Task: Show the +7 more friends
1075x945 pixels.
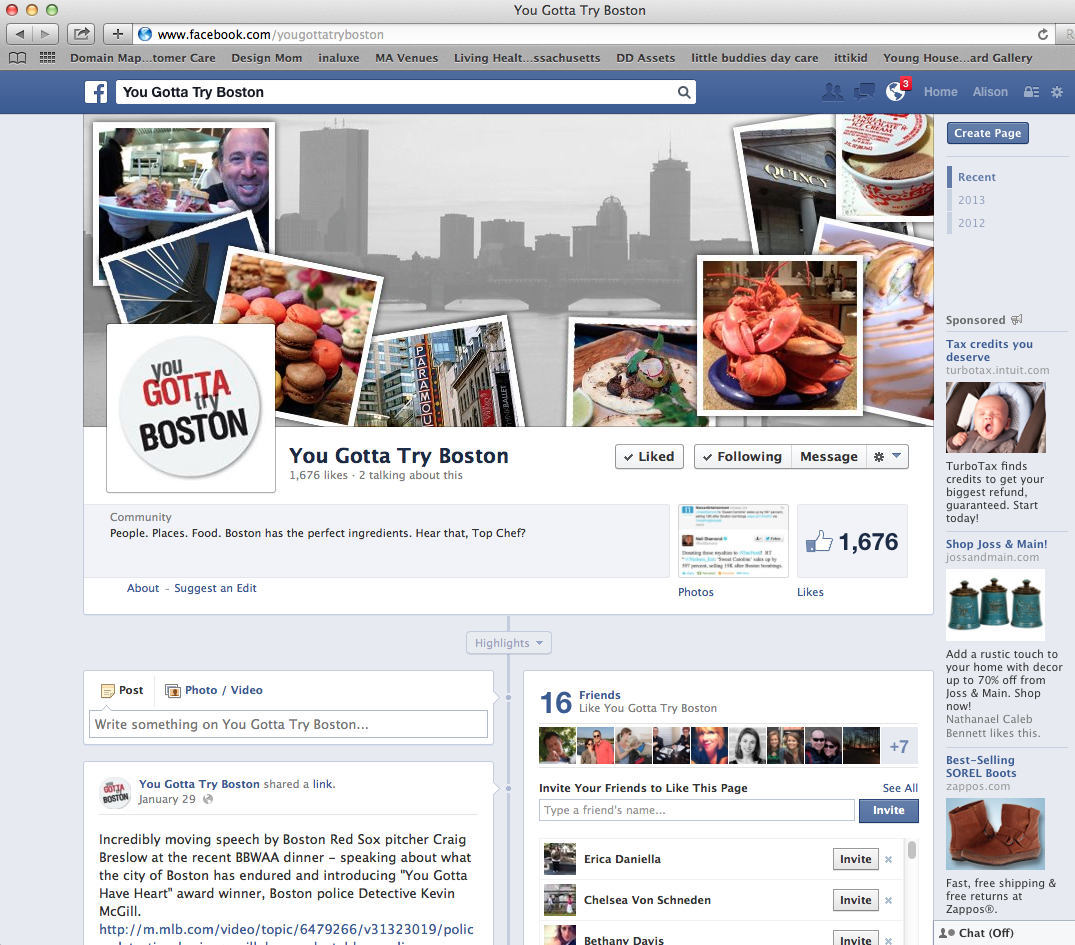Action: [x=899, y=746]
